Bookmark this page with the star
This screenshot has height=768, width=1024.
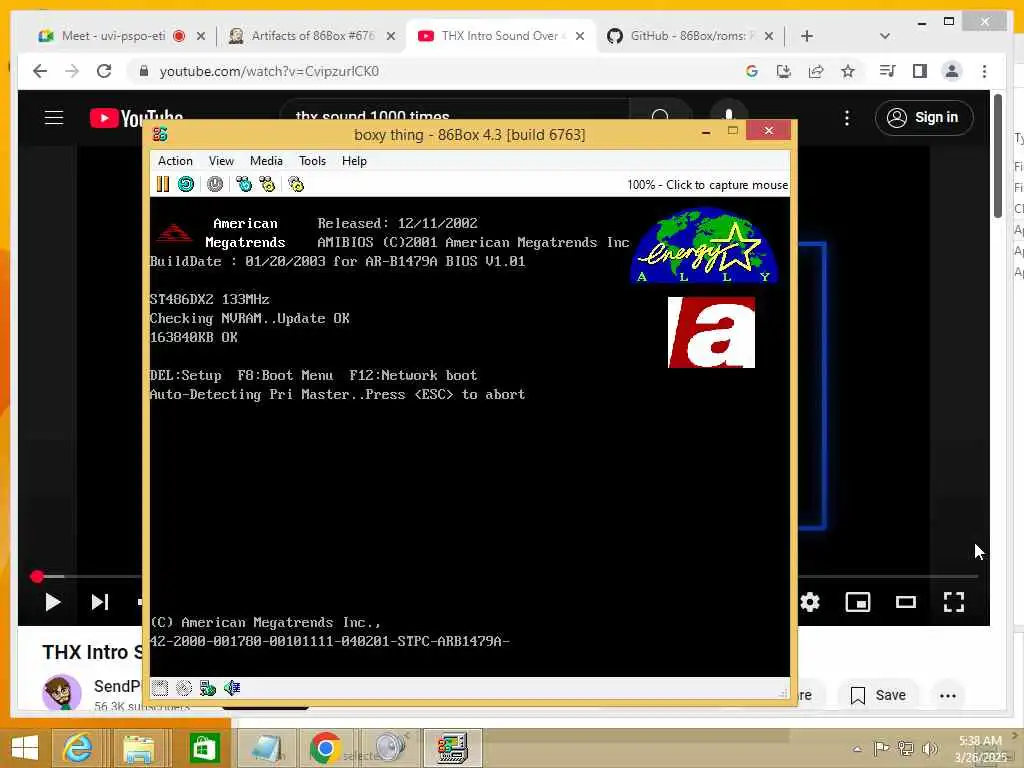[848, 71]
